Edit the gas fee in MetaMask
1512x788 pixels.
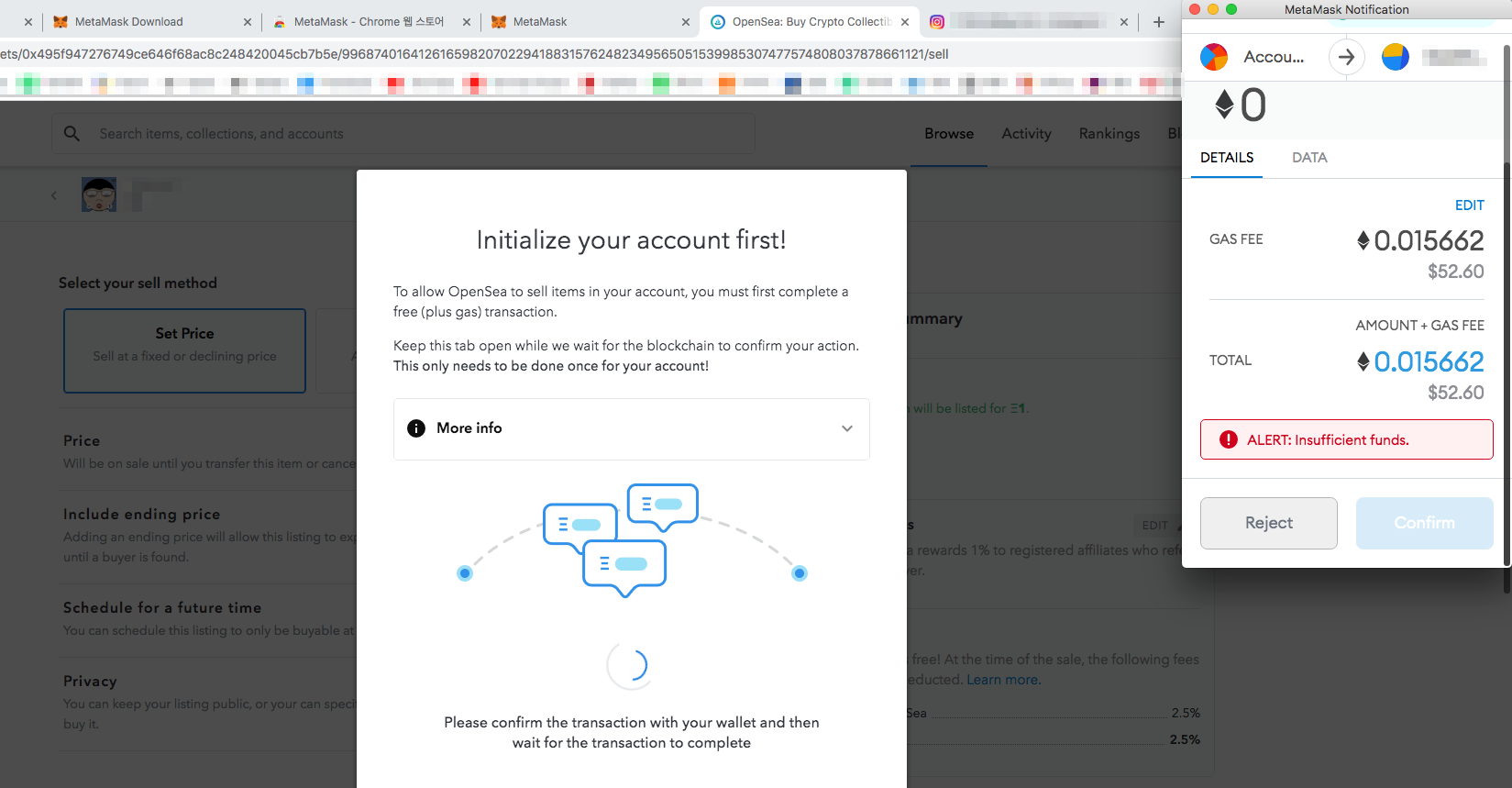1469,205
